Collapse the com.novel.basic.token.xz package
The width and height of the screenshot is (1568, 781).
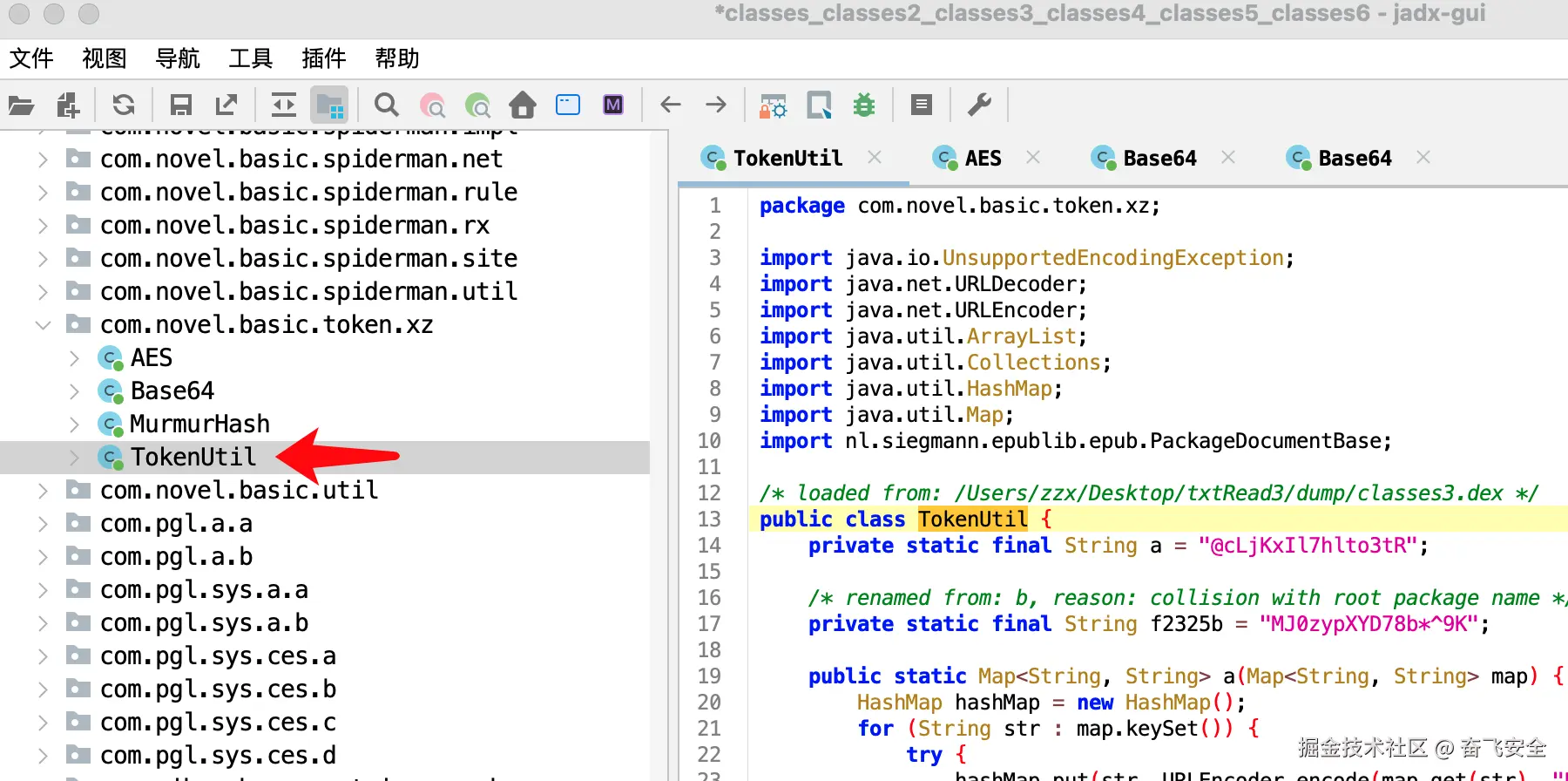pos(43,325)
